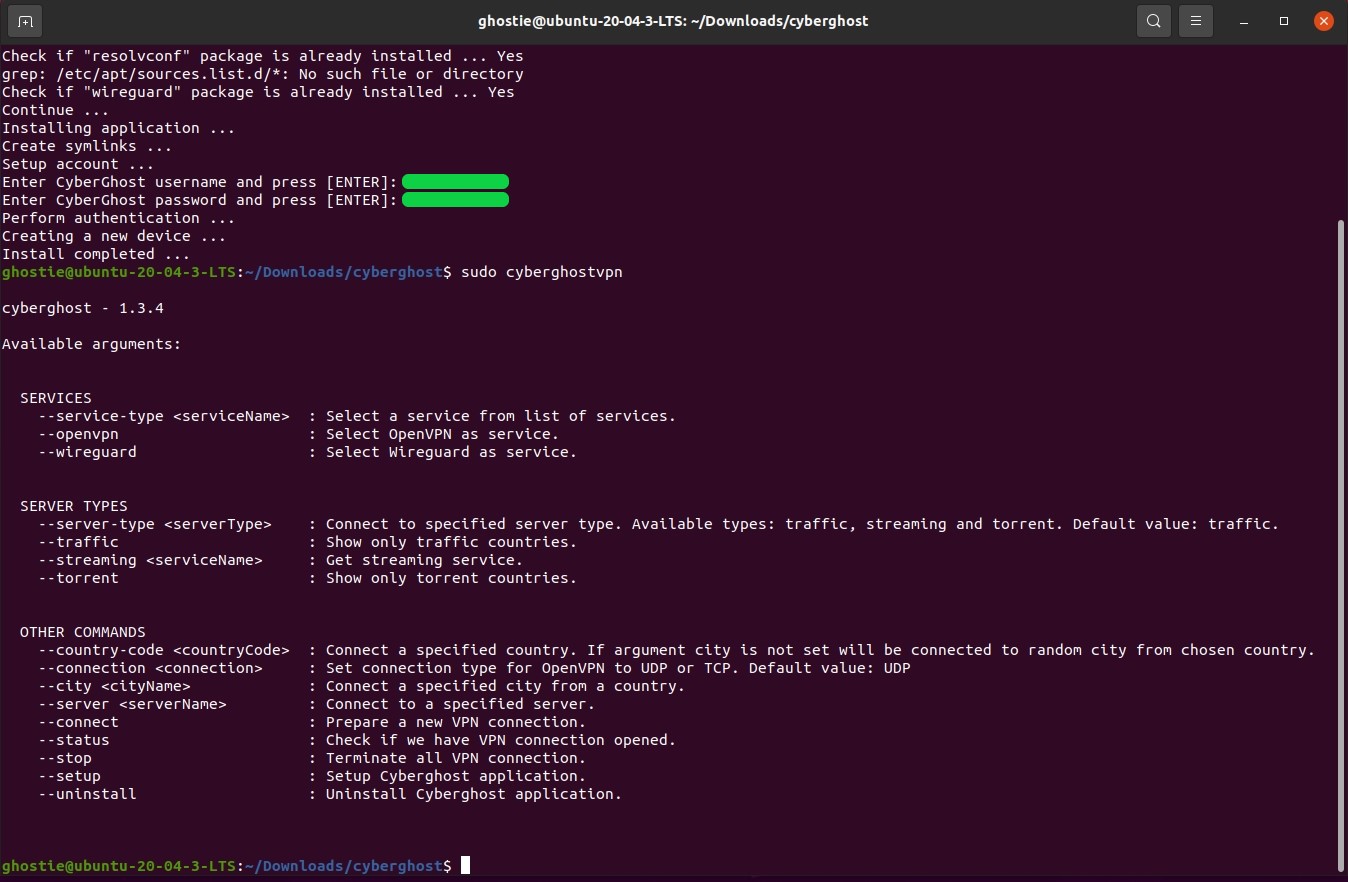Open a new terminal tab
The width and height of the screenshot is (1348, 882).
25,21
